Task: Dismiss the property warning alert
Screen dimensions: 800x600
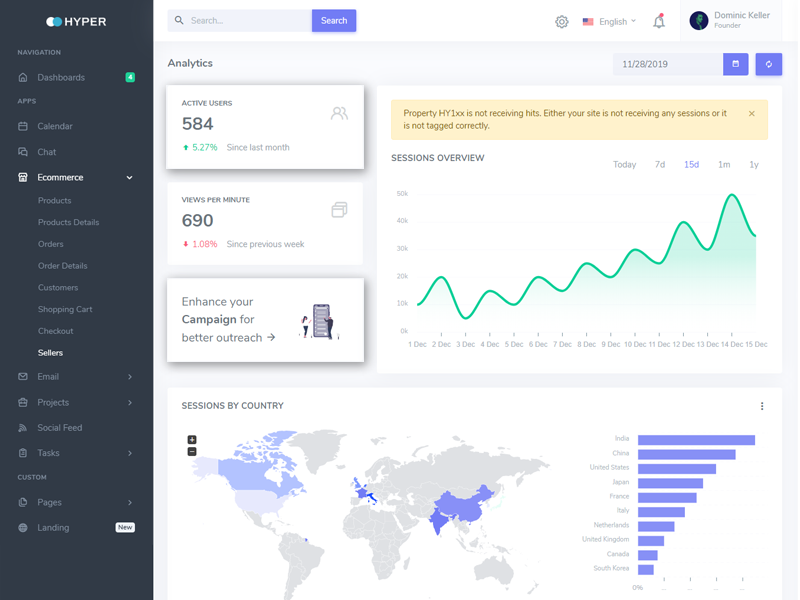Action: 752,114
